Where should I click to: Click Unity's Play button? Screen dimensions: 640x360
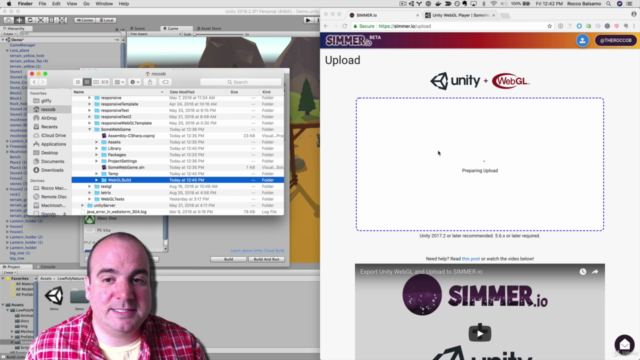coord(308,20)
